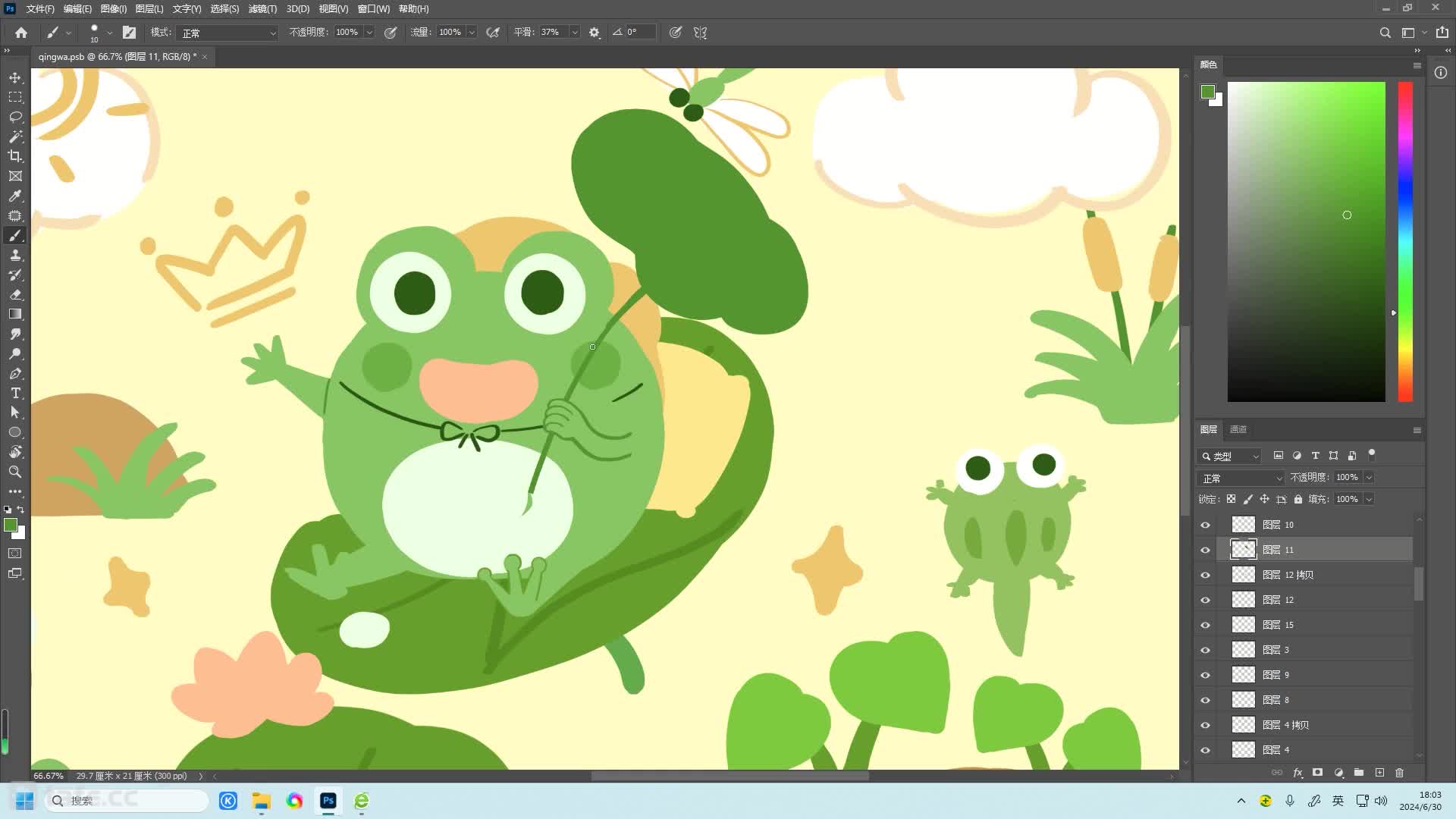Select the Magic Wand tool
This screenshot has height=819, width=1456.
point(15,136)
